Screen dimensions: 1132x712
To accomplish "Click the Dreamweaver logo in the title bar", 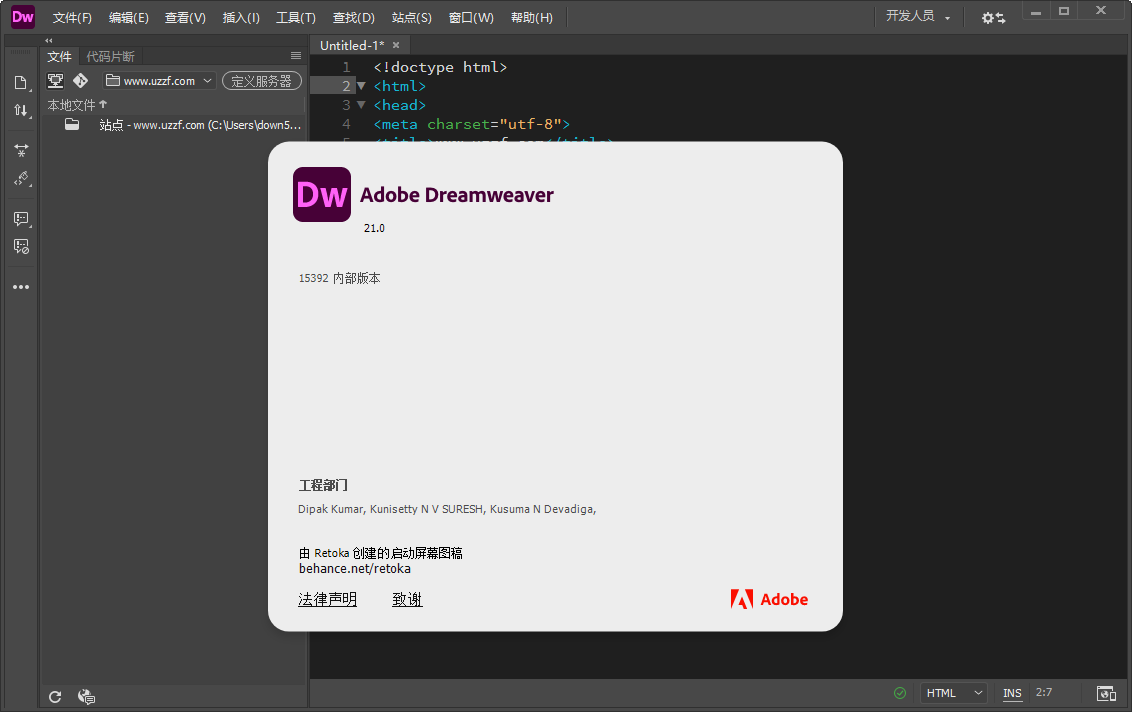I will 22,17.
